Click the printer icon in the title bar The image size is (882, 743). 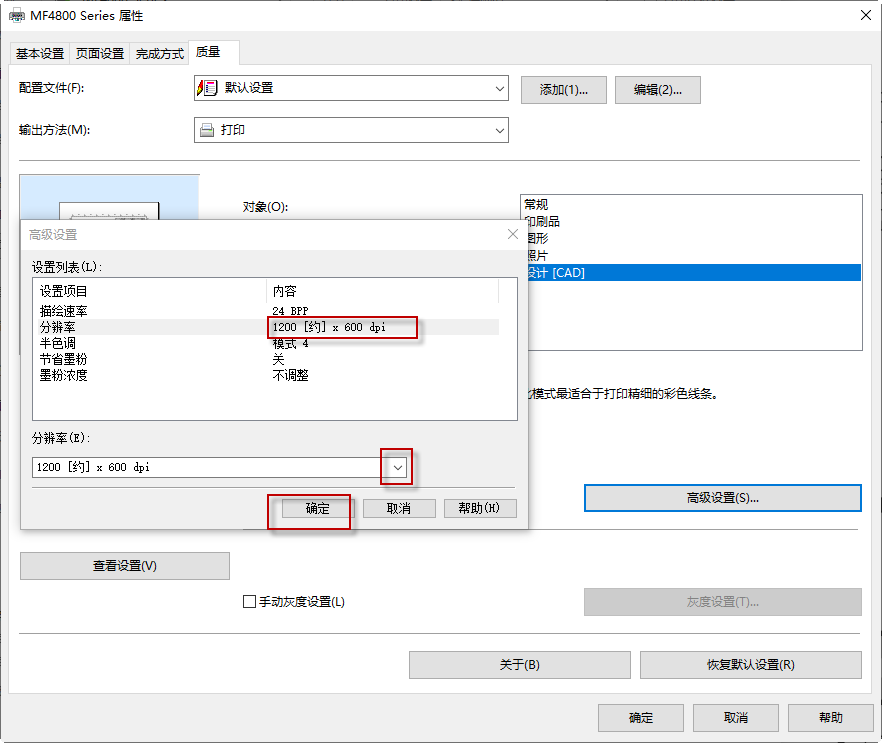(x=17, y=16)
